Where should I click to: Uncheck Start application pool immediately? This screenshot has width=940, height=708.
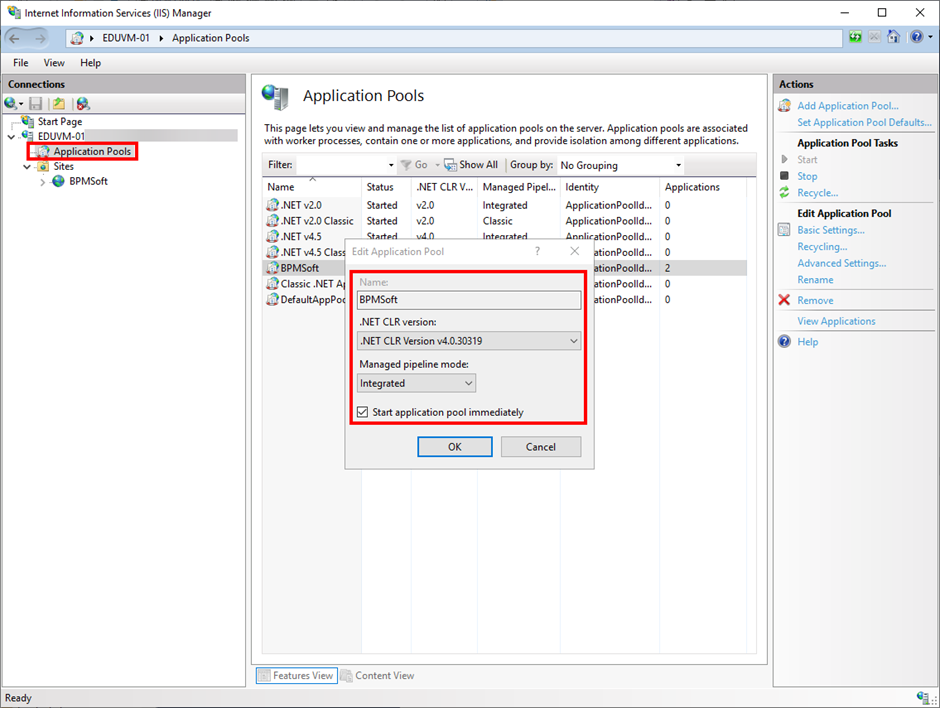(363, 412)
